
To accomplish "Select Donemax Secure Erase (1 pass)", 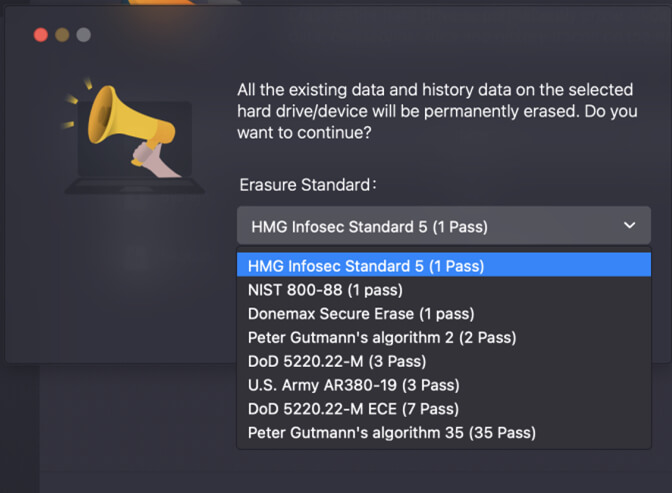I will pyautogui.click(x=444, y=313).
